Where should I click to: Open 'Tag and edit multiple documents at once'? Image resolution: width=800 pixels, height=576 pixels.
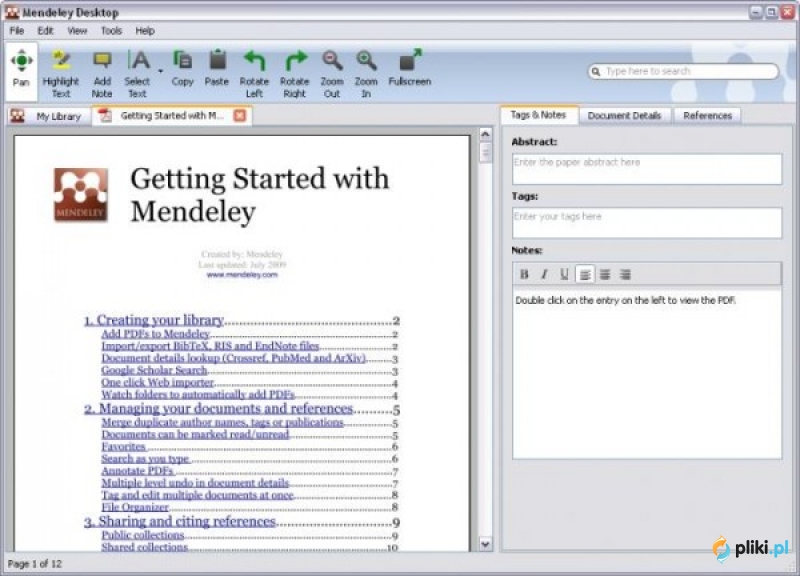coord(197,495)
